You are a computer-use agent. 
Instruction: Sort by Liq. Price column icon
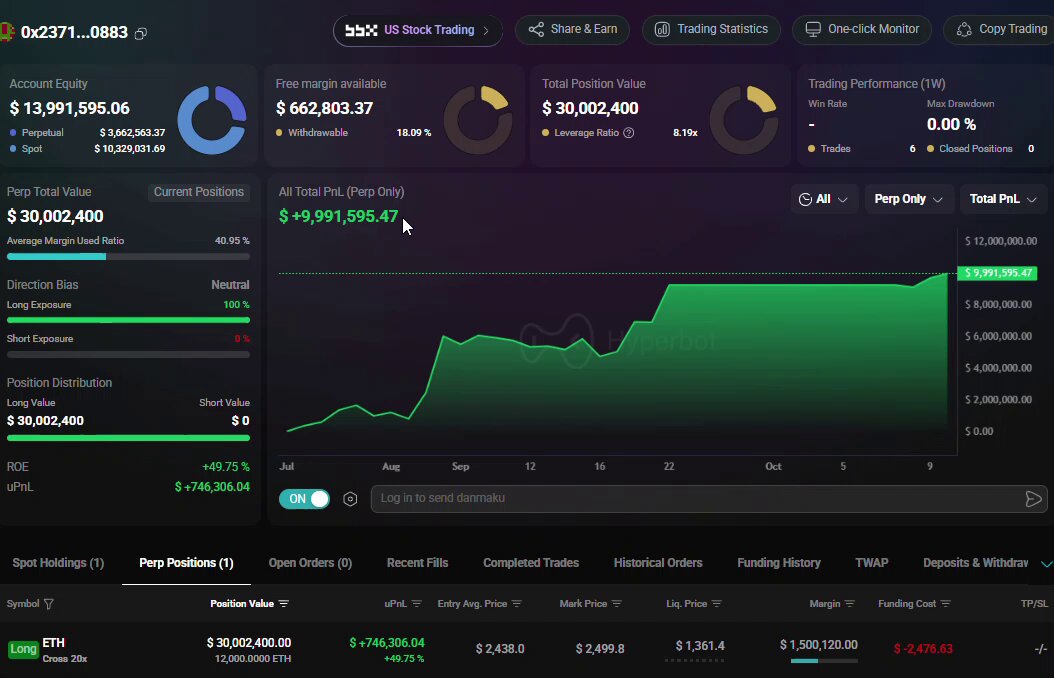pos(717,603)
